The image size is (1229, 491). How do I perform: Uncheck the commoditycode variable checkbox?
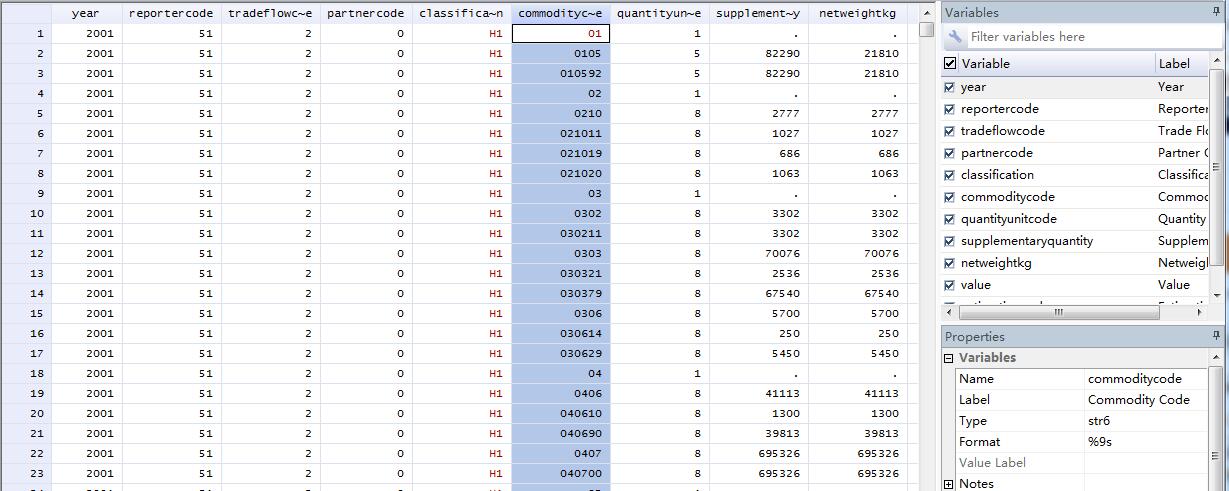(x=950, y=197)
